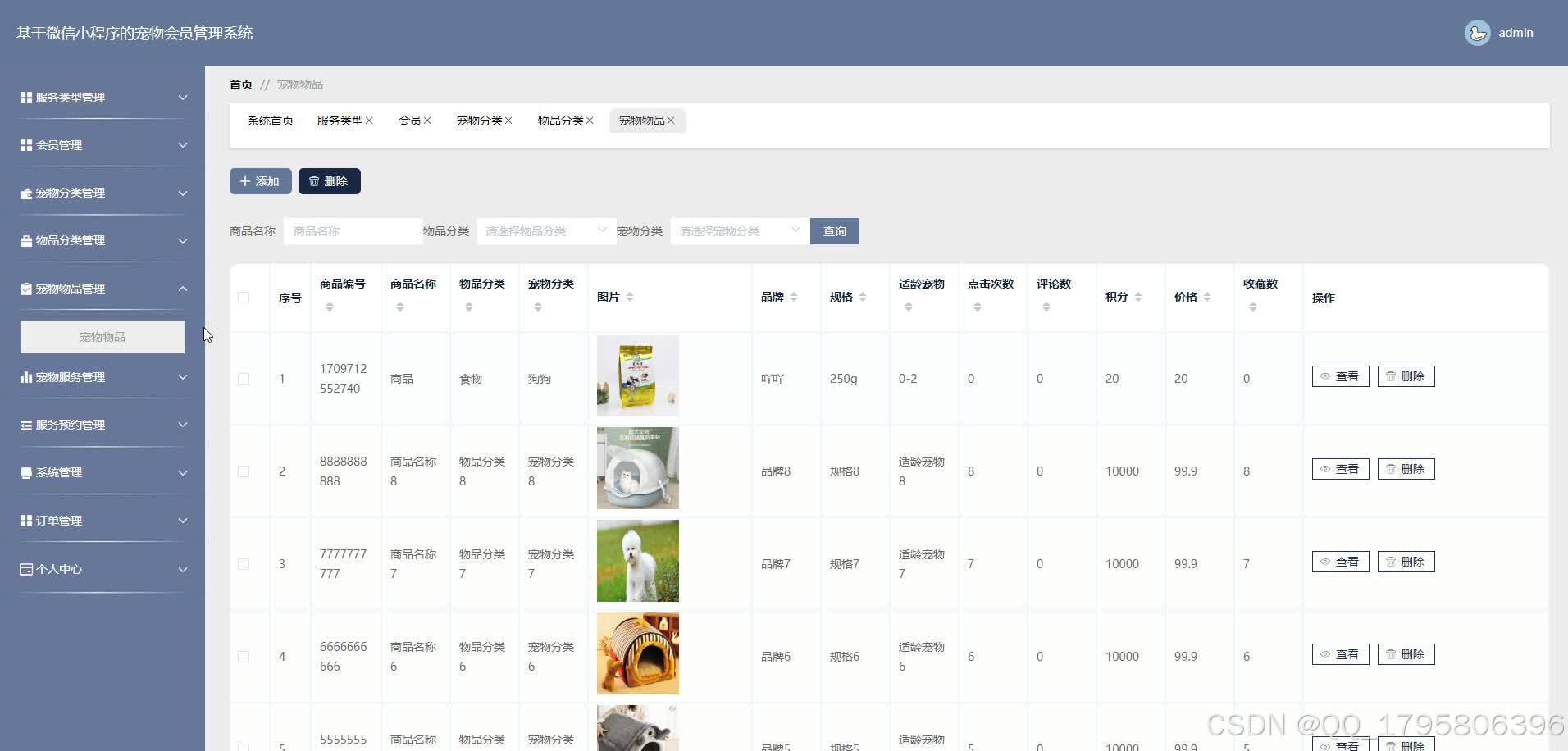Click the 宠物服务管理 chart icon

[26, 377]
